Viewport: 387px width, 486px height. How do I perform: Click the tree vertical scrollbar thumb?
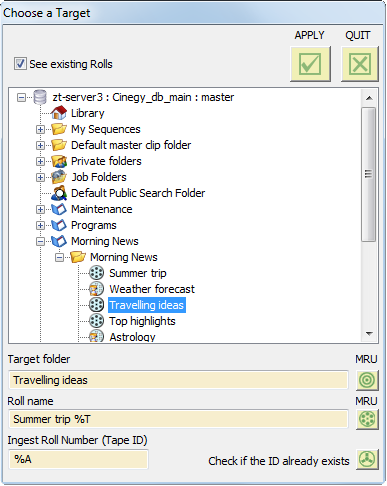click(369, 174)
